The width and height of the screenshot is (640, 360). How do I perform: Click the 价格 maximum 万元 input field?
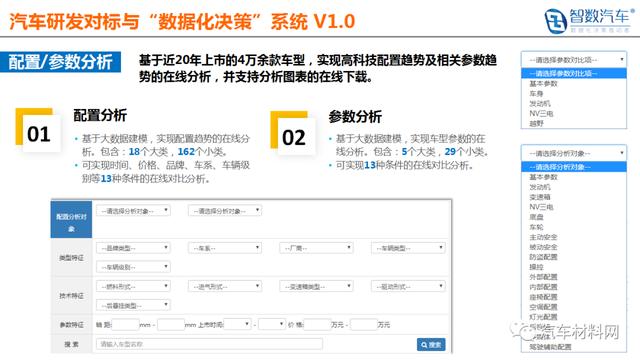[x=364, y=324]
